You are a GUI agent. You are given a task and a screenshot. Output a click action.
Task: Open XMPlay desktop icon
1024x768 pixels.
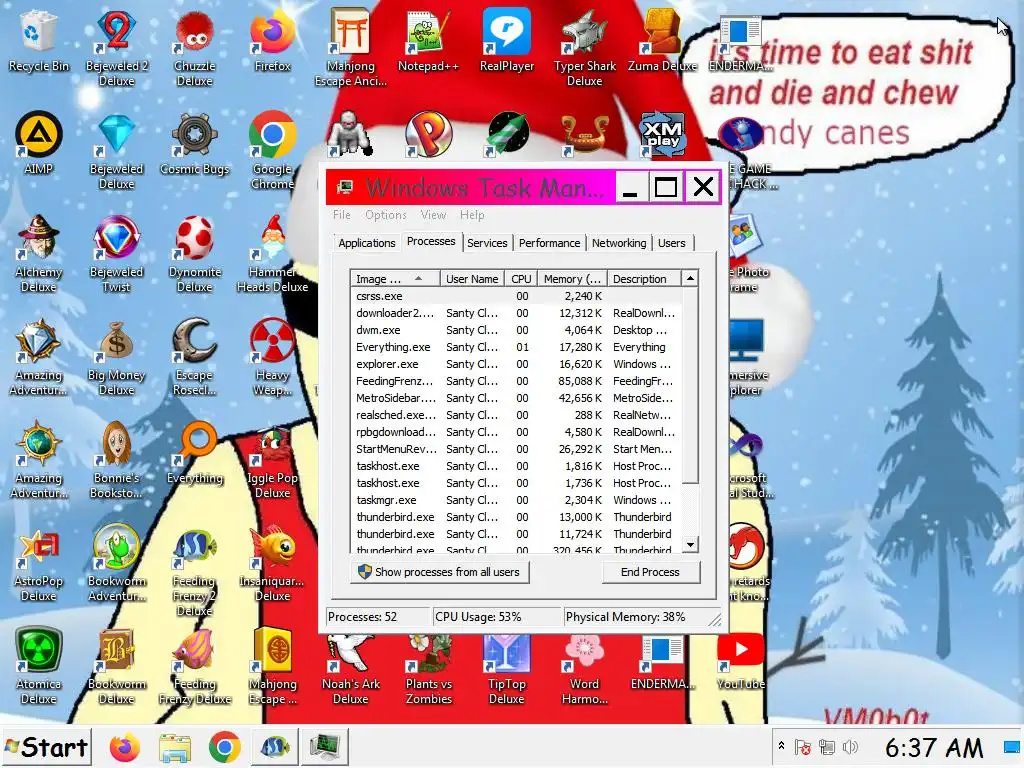pyautogui.click(x=662, y=135)
